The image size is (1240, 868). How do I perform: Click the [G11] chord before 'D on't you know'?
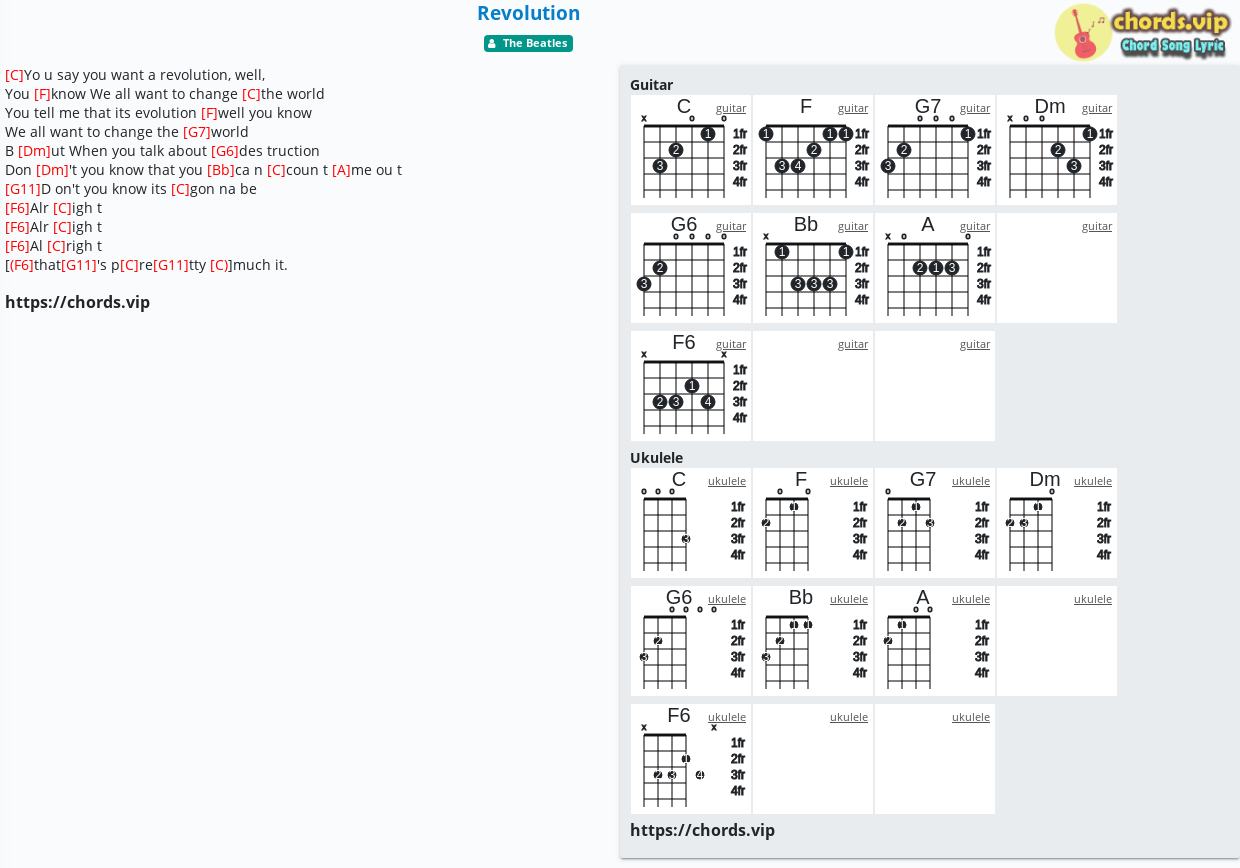(x=23, y=189)
